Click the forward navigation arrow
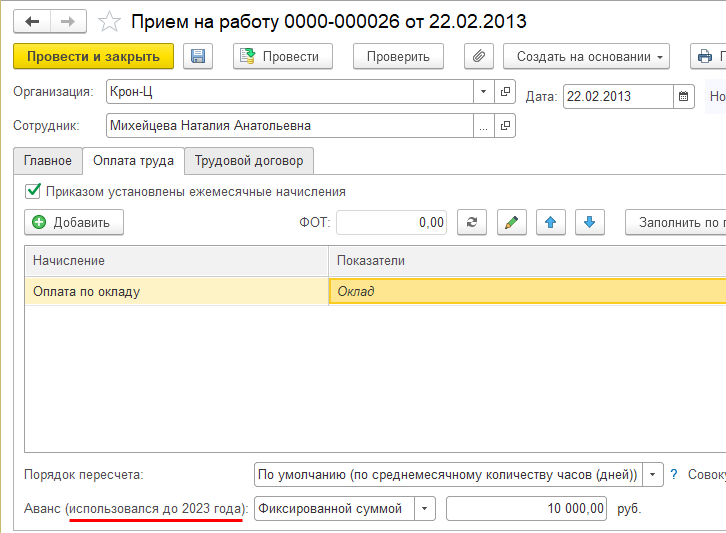Image resolution: width=726 pixels, height=533 pixels. pyautogui.click(x=68, y=21)
